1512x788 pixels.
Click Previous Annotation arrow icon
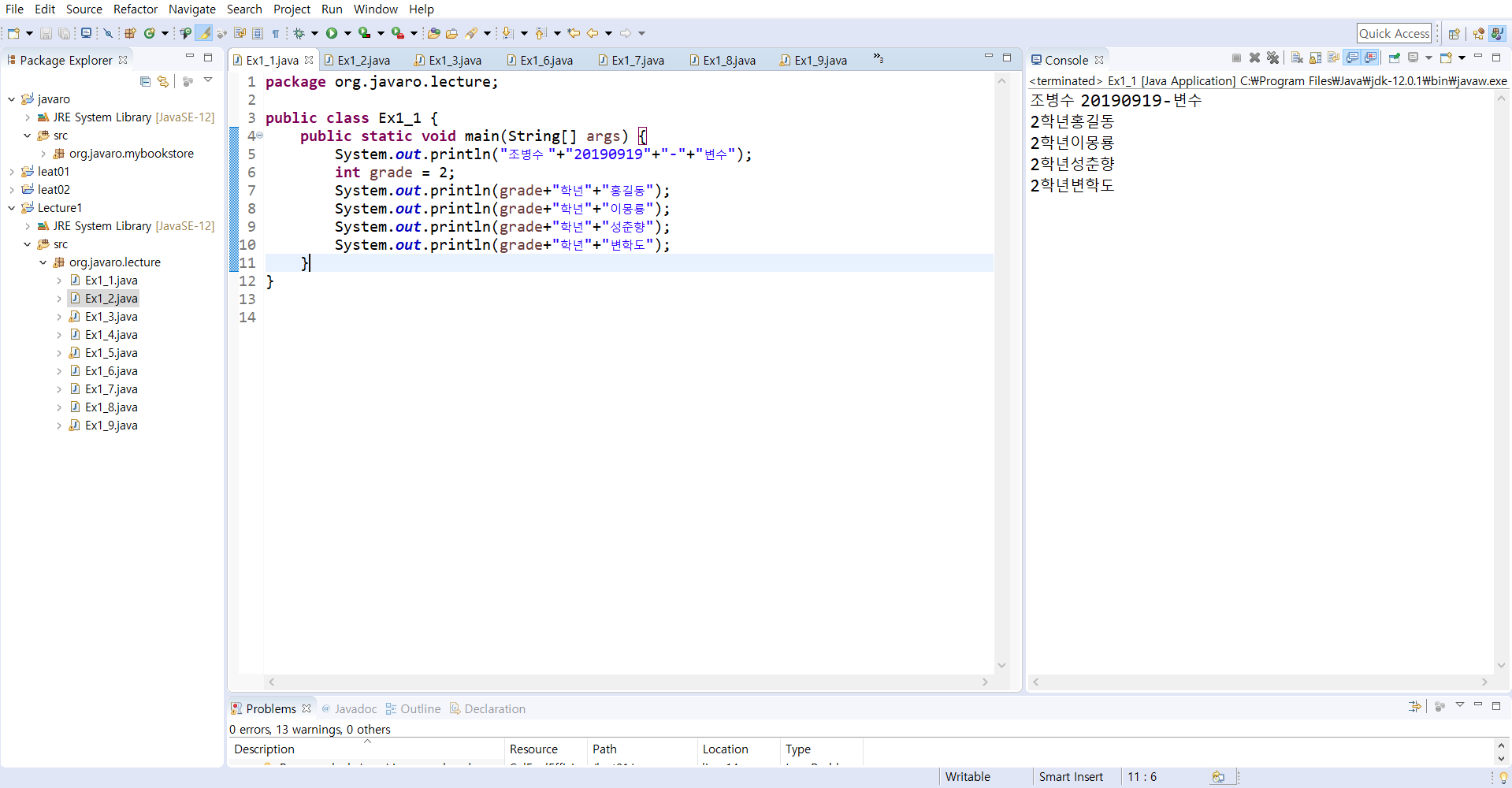pyautogui.click(x=541, y=33)
